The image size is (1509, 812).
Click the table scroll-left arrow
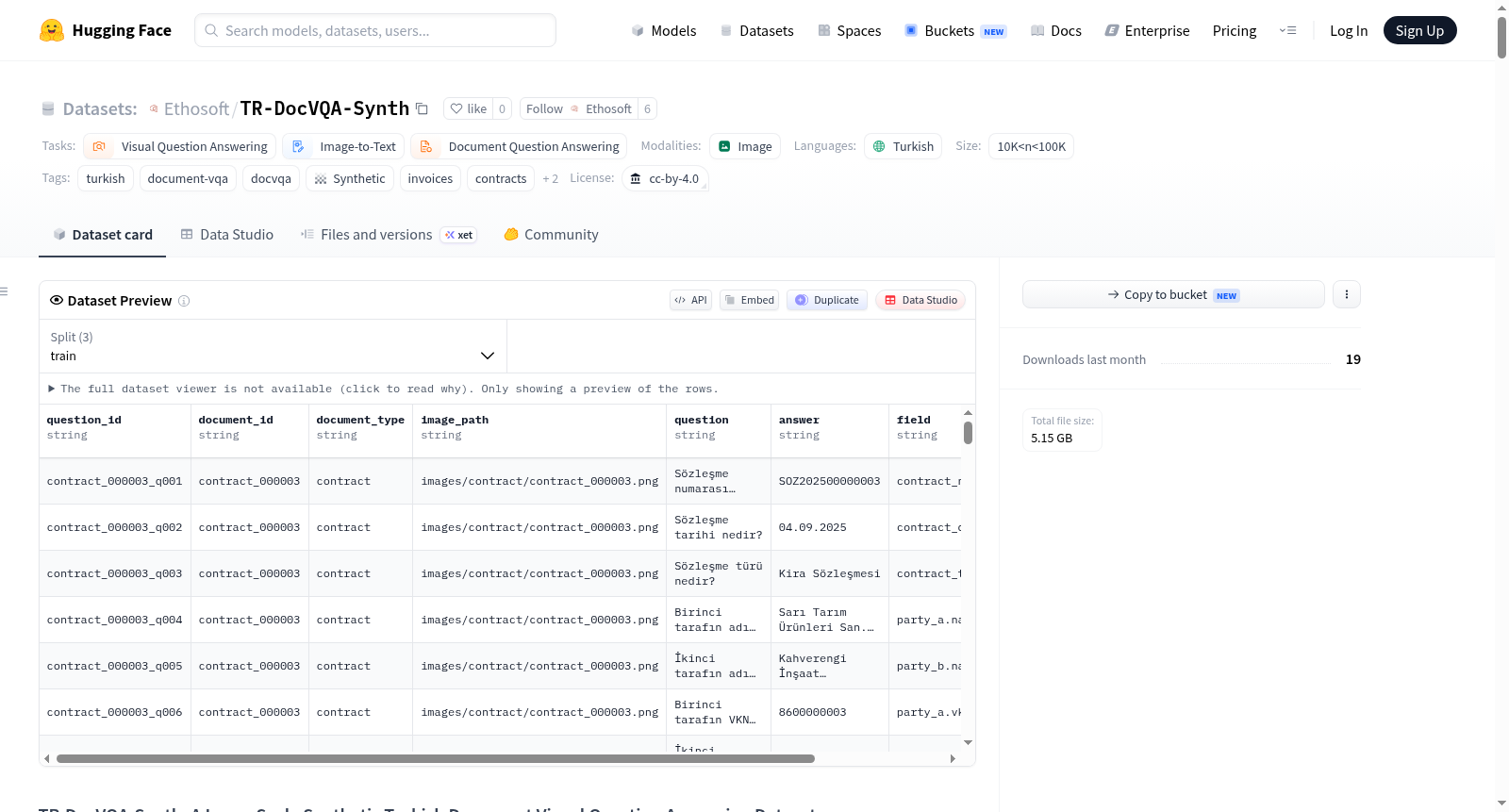[47, 758]
